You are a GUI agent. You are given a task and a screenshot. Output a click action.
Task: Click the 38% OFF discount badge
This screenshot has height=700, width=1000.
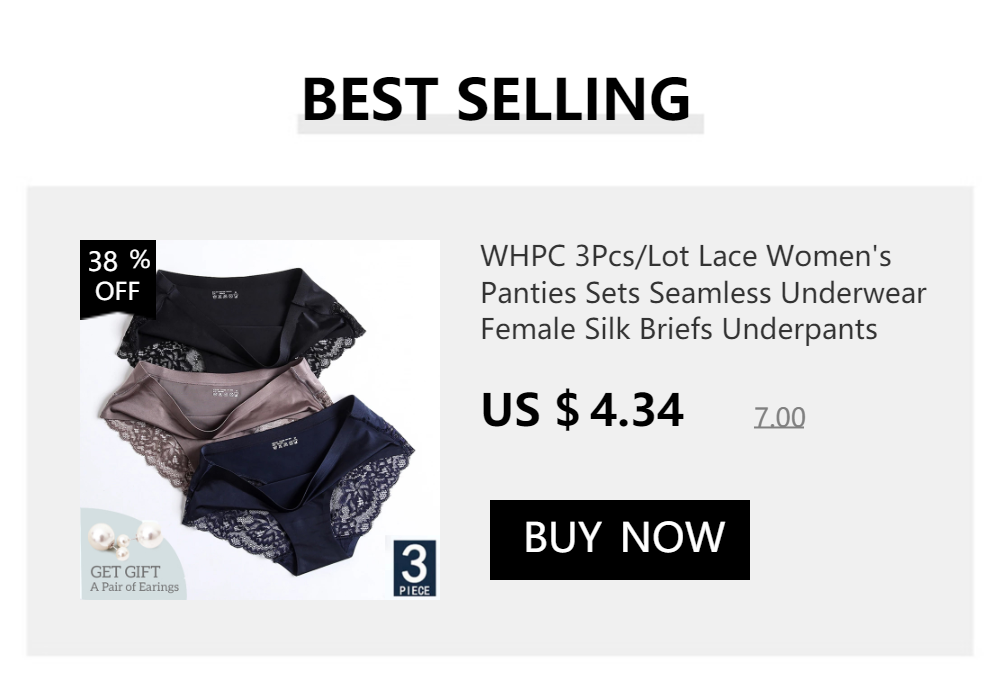[118, 277]
